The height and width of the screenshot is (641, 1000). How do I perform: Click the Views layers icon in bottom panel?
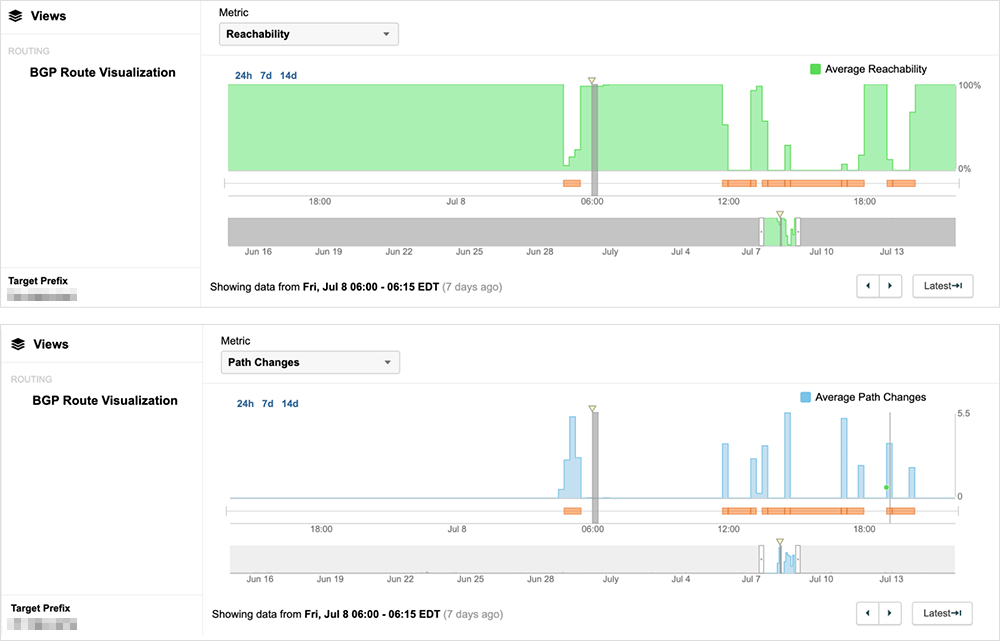[x=16, y=344]
